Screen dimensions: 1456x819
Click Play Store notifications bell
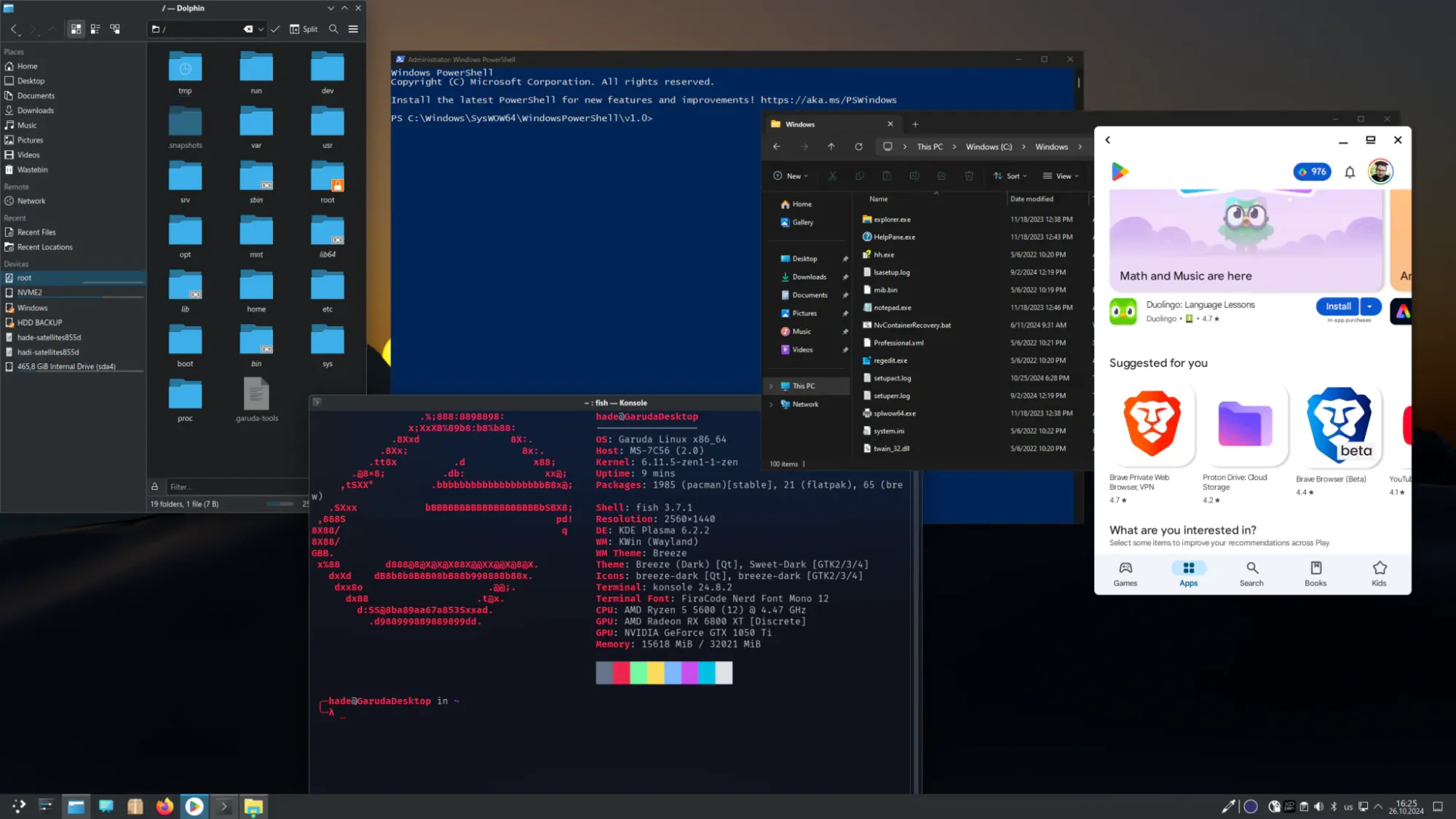[1350, 172]
